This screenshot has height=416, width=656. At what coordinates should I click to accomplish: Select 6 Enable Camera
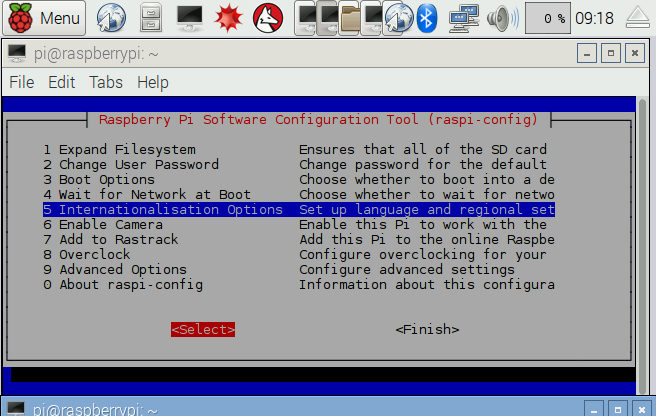click(299, 224)
